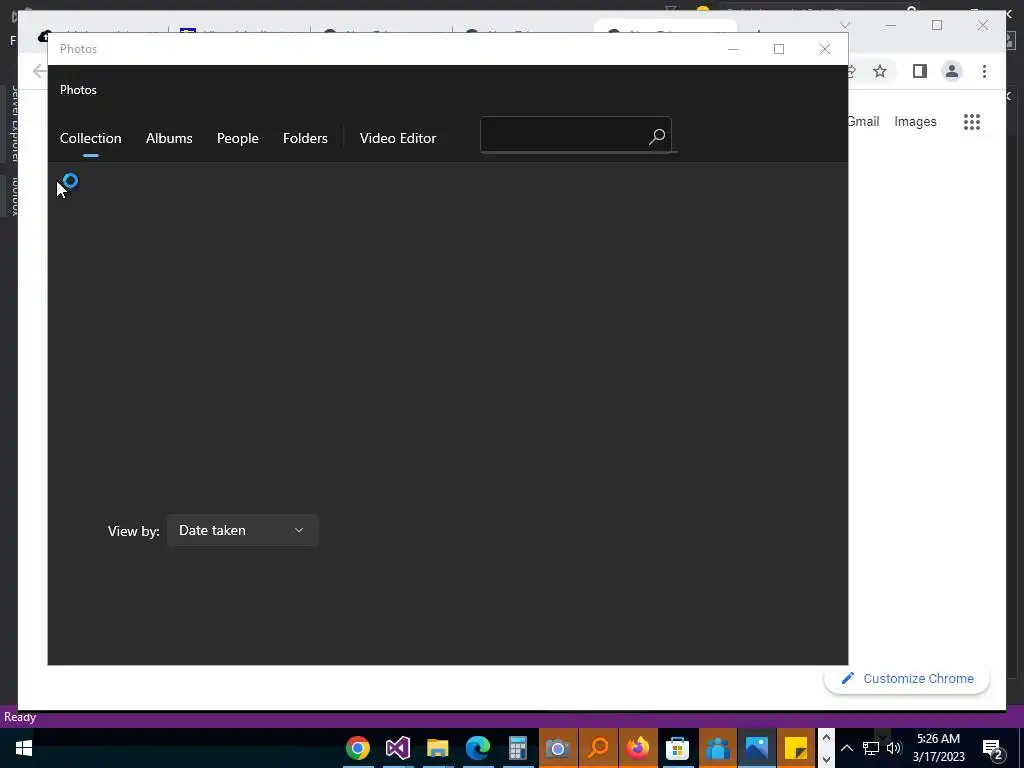Expand Chrome's tab search chevron

[845, 25]
